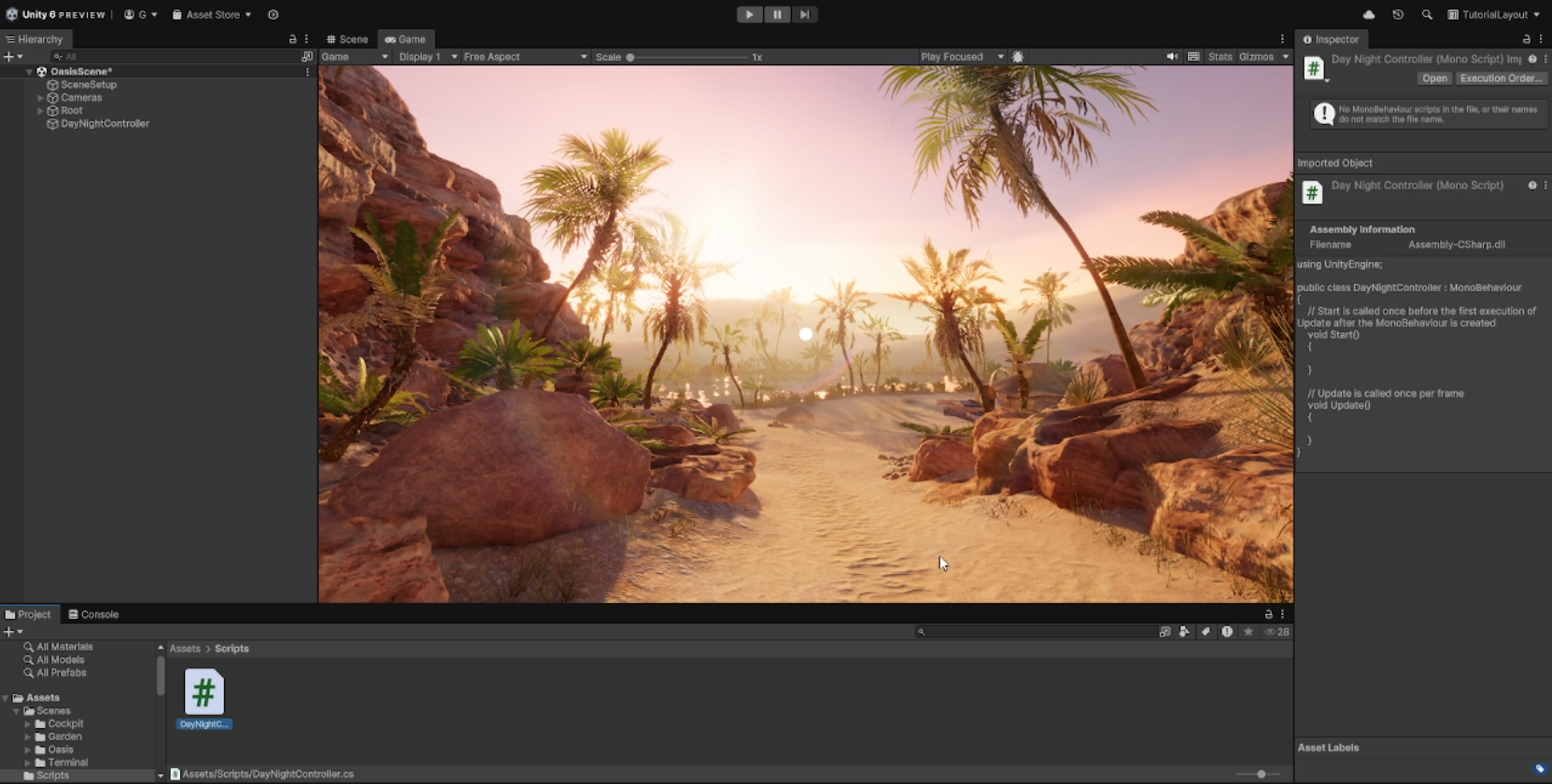Click the Search by Label filter icon
Screen dimensions: 1552x784
1206,632
